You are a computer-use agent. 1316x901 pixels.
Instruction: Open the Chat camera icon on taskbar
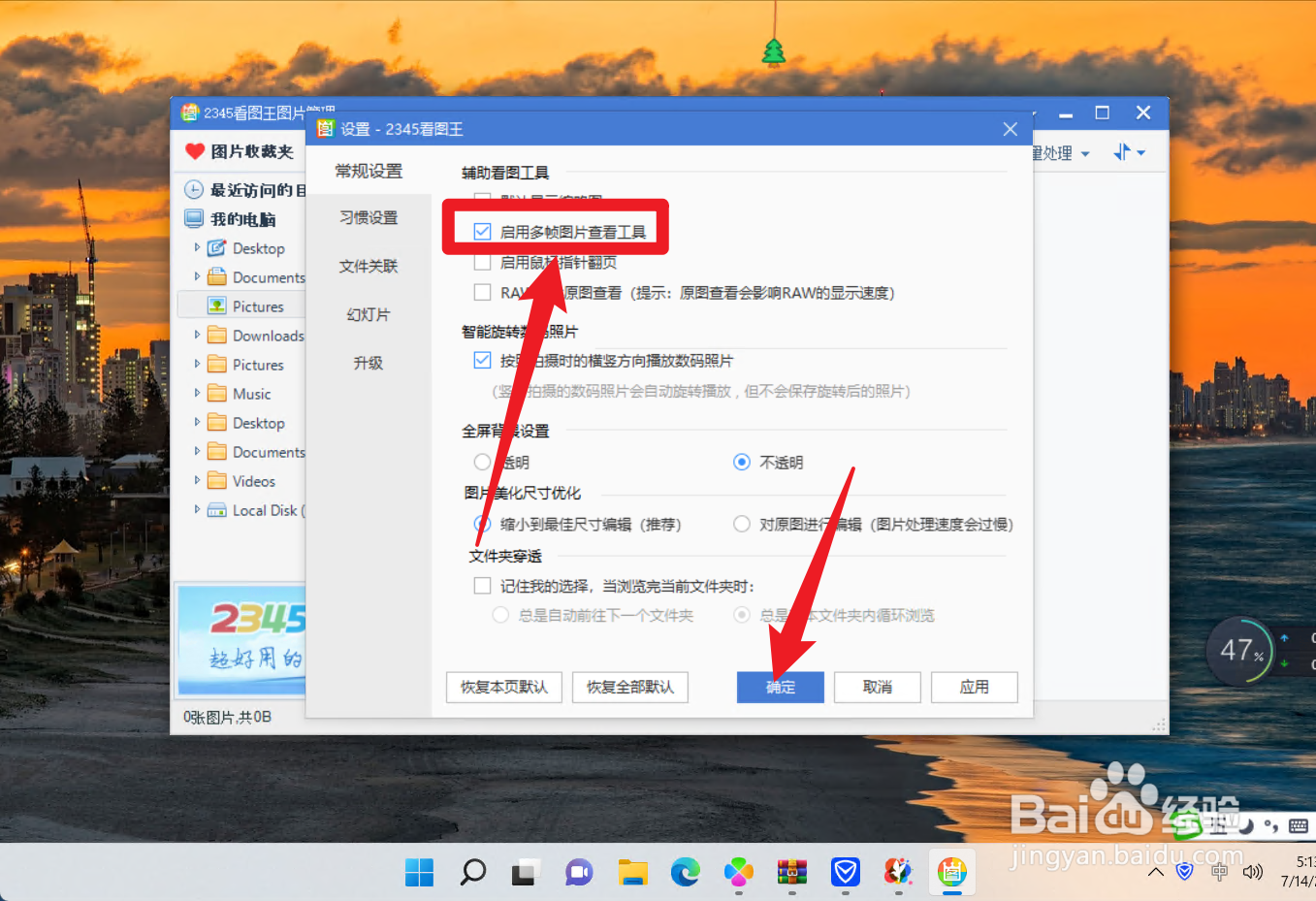point(579,873)
